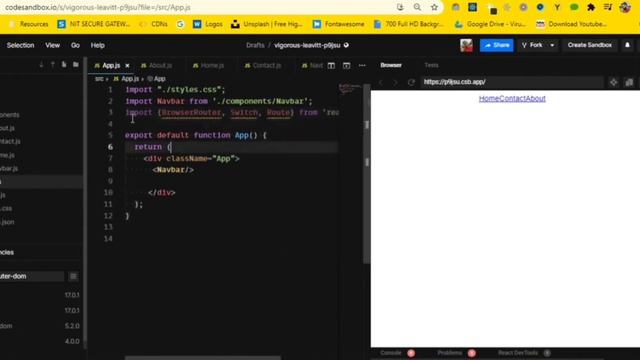Open the Fontawesome bookmark
This screenshot has height=360, width=640.
[338, 24]
